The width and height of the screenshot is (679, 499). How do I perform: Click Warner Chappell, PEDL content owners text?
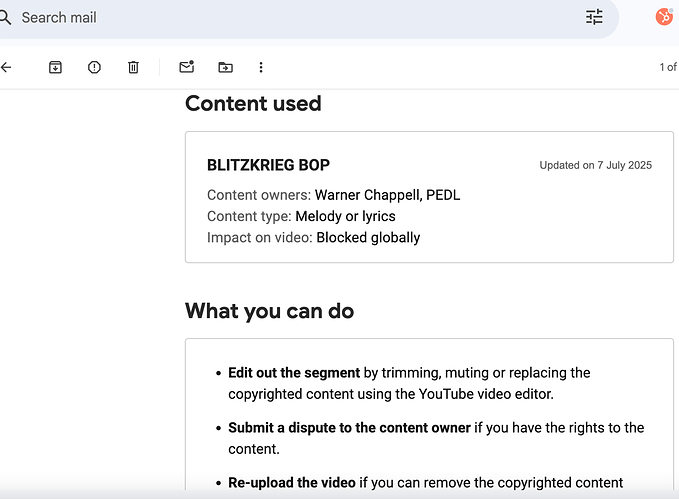point(388,195)
